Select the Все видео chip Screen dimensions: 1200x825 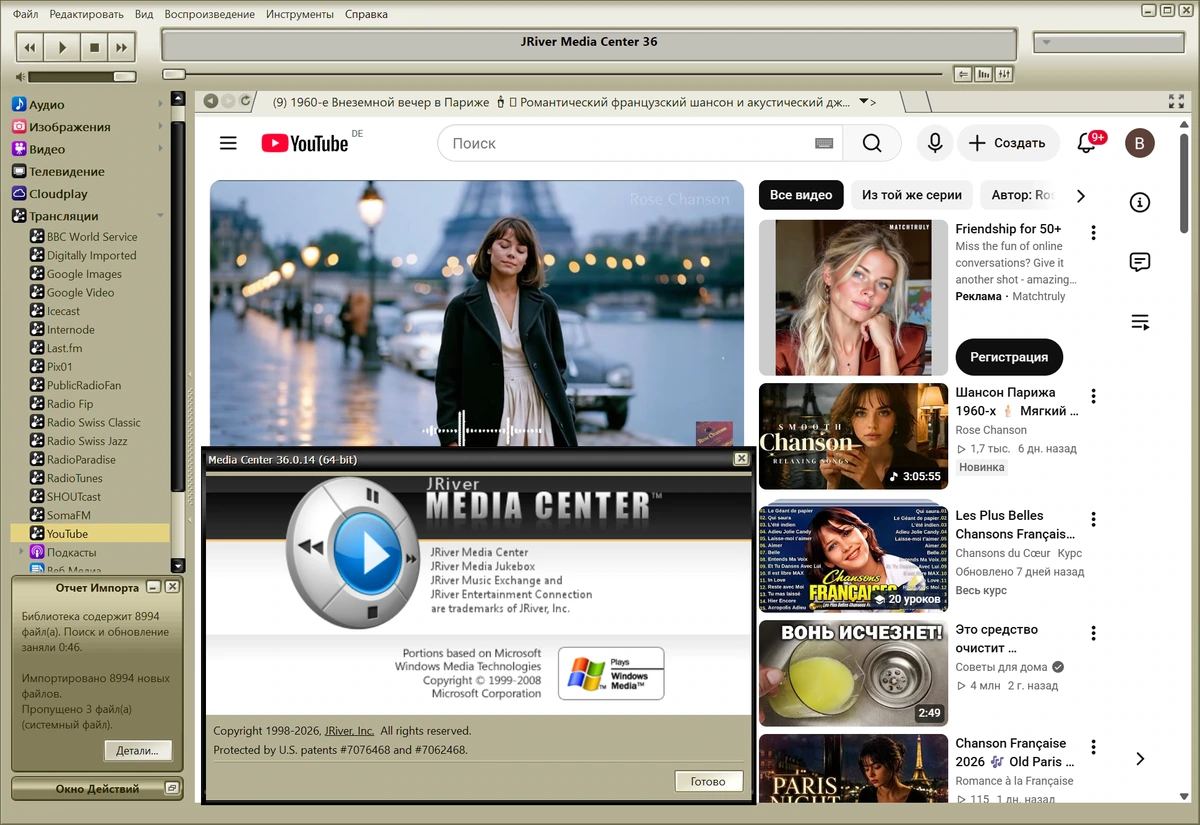(801, 195)
